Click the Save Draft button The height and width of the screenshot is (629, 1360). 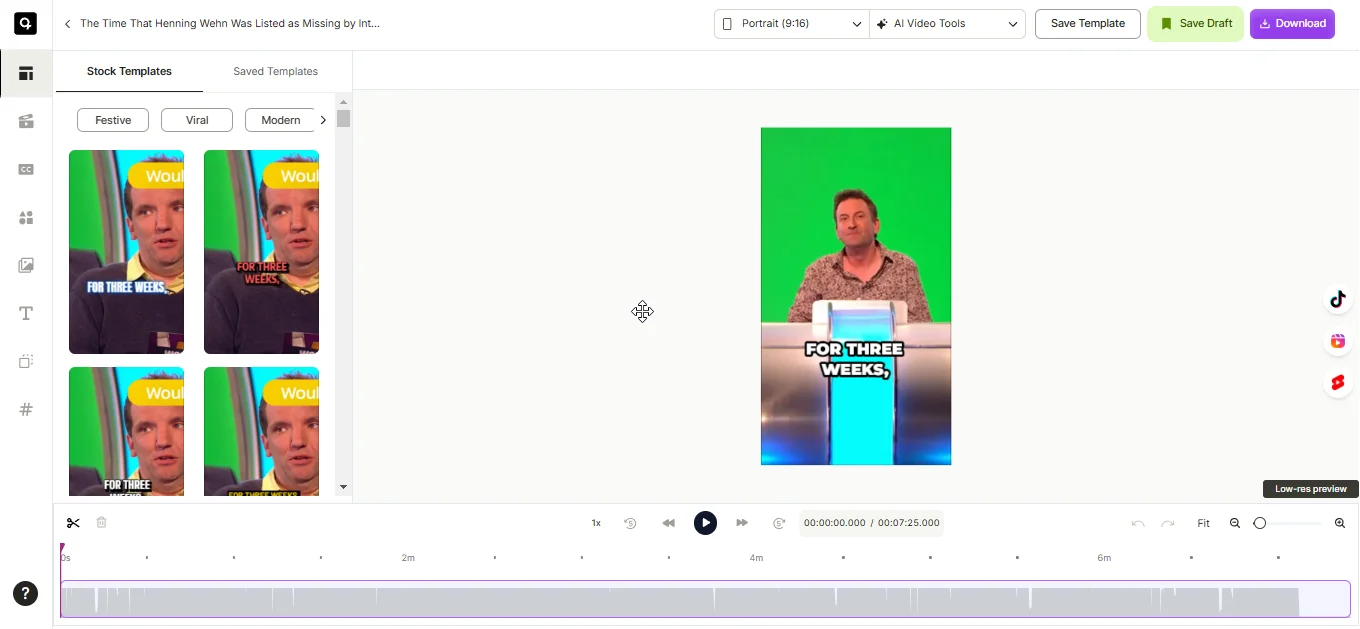(x=1195, y=24)
